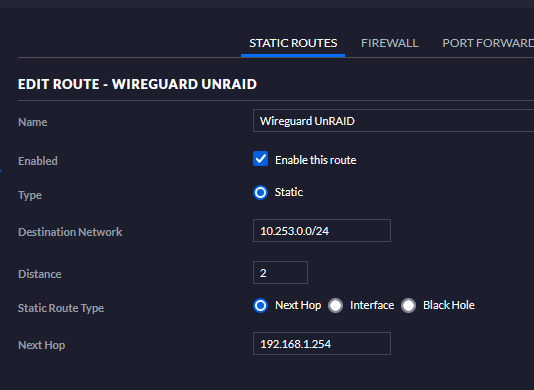Uncheck the Enable this route checkbox
Screen dimensions: 534x390
pos(261,159)
